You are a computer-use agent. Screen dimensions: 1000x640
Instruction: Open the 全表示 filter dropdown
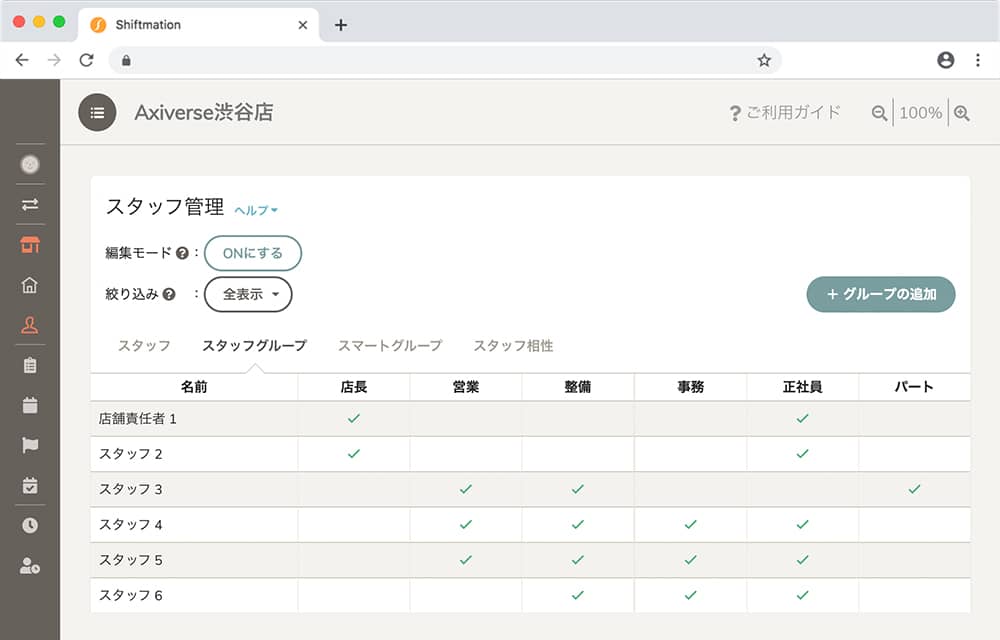248,295
